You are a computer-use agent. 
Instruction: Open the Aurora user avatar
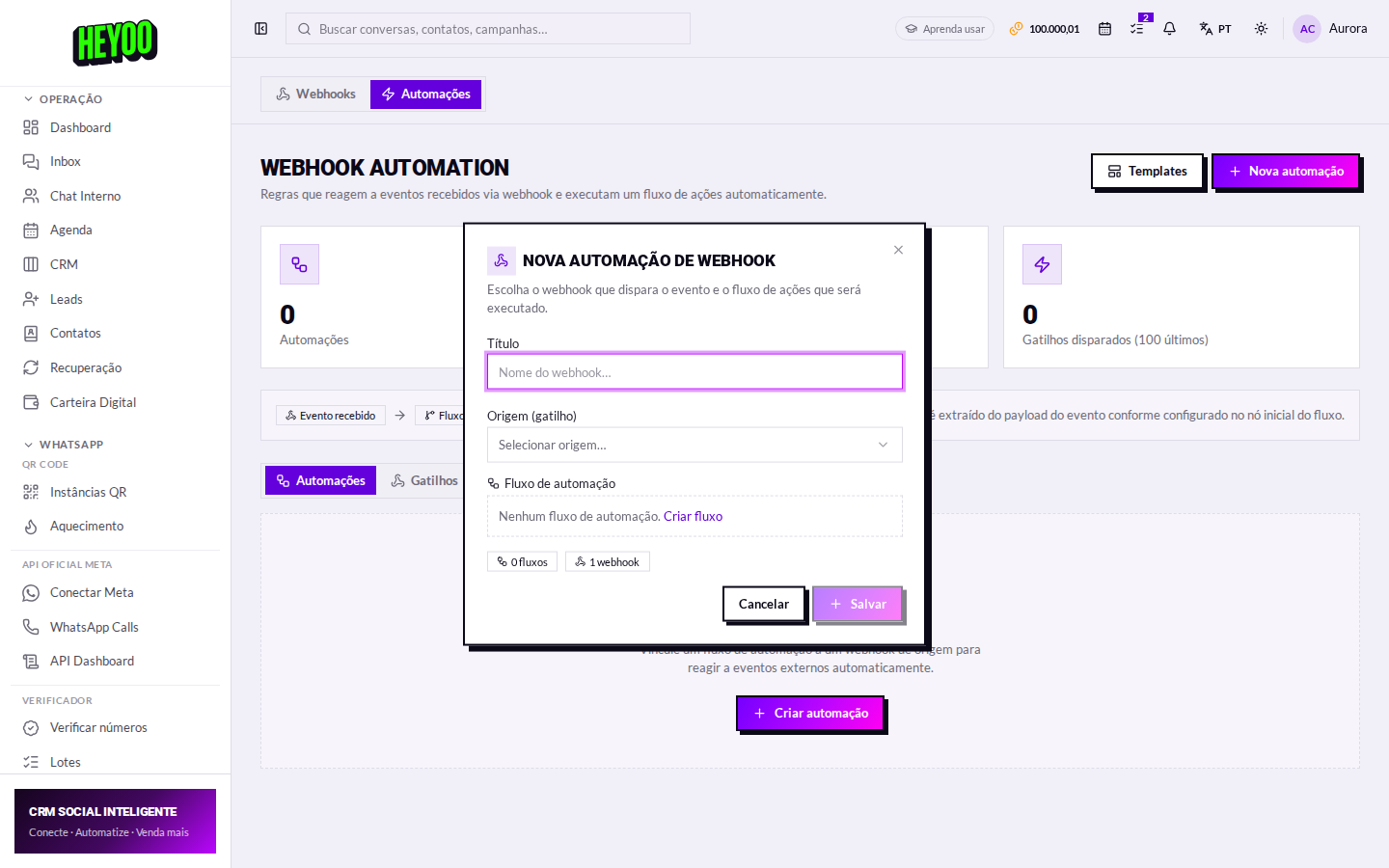point(1330,29)
